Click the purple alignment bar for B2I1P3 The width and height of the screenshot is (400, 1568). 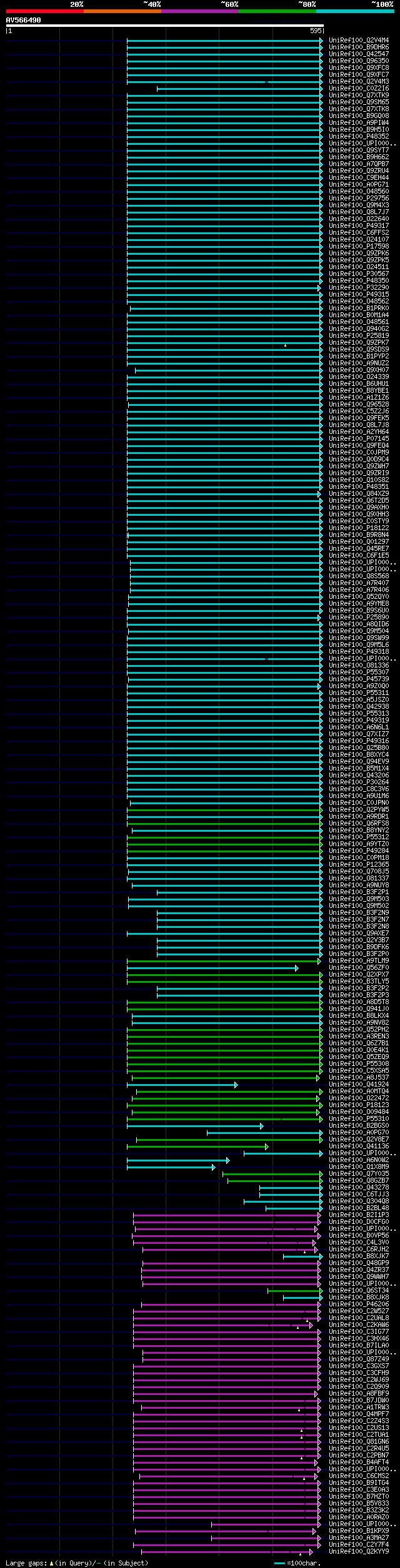(x=227, y=1215)
